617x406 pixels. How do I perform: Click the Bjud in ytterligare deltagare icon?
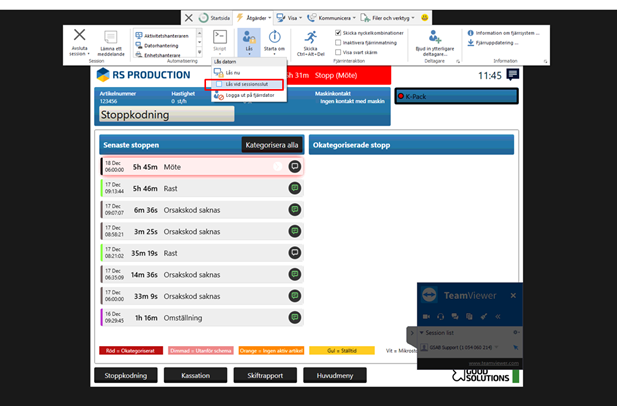(x=435, y=38)
